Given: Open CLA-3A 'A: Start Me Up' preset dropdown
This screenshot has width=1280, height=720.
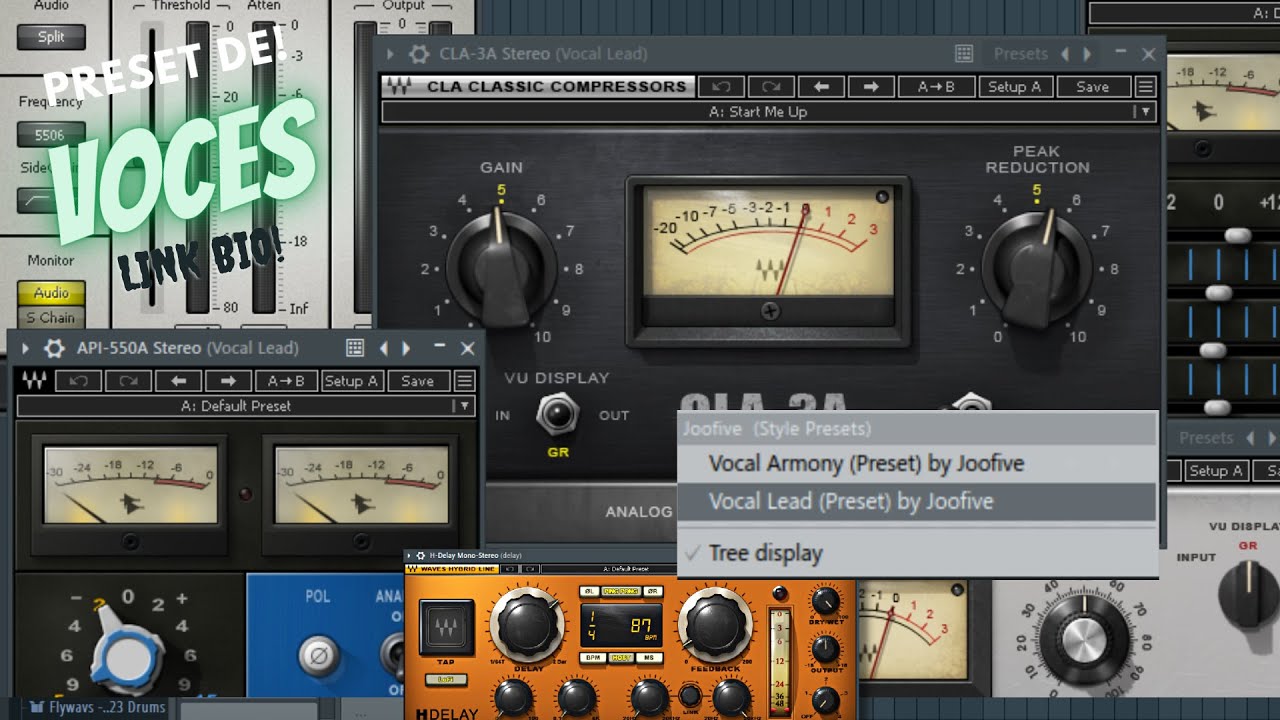Looking at the screenshot, I should click(768, 112).
